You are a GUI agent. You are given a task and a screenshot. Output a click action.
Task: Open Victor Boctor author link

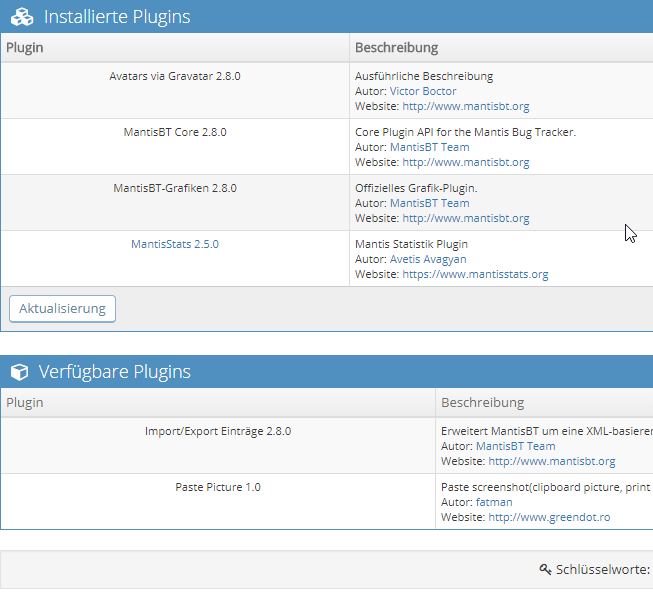(423, 91)
